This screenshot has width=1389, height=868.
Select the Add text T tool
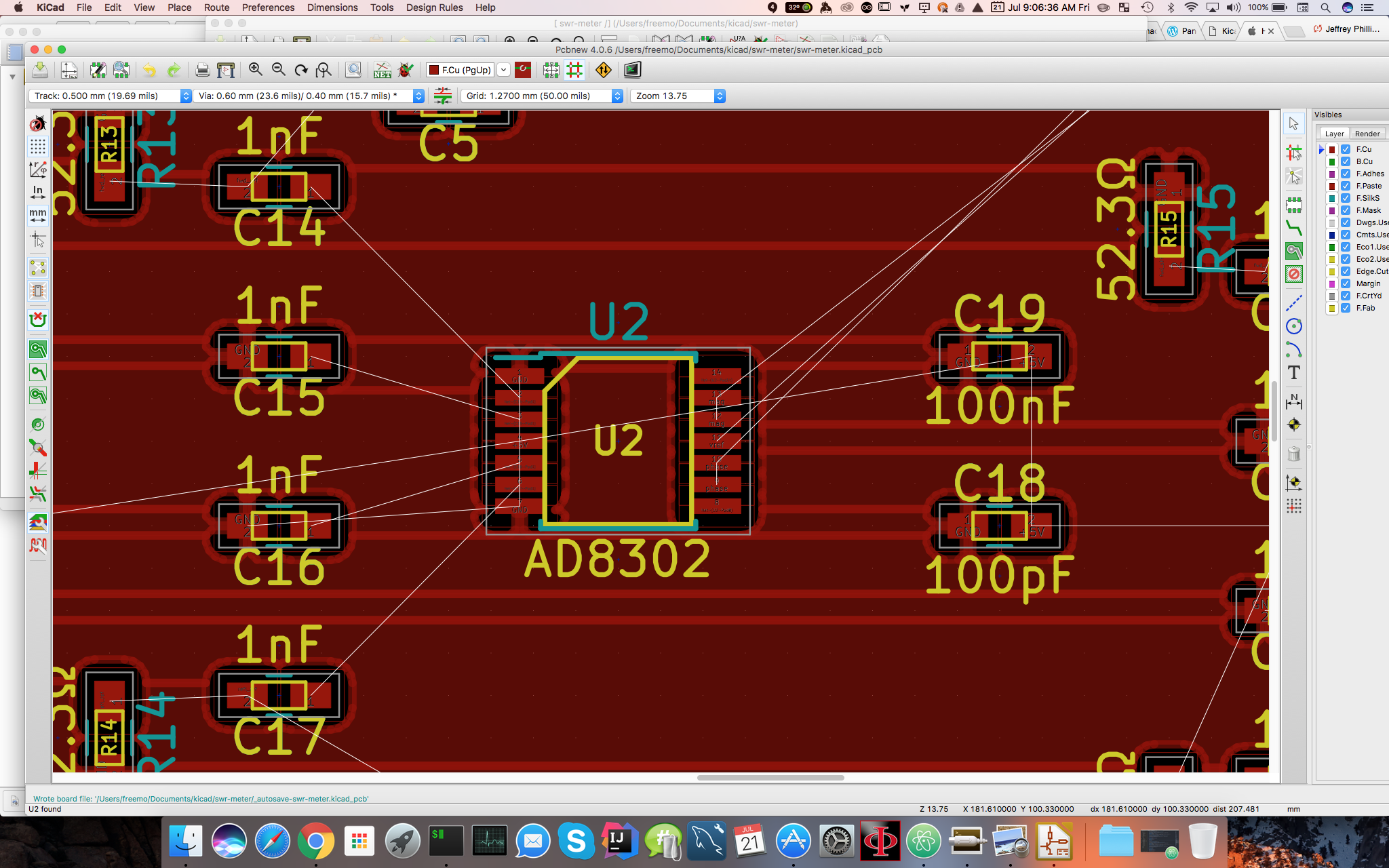(x=1293, y=373)
